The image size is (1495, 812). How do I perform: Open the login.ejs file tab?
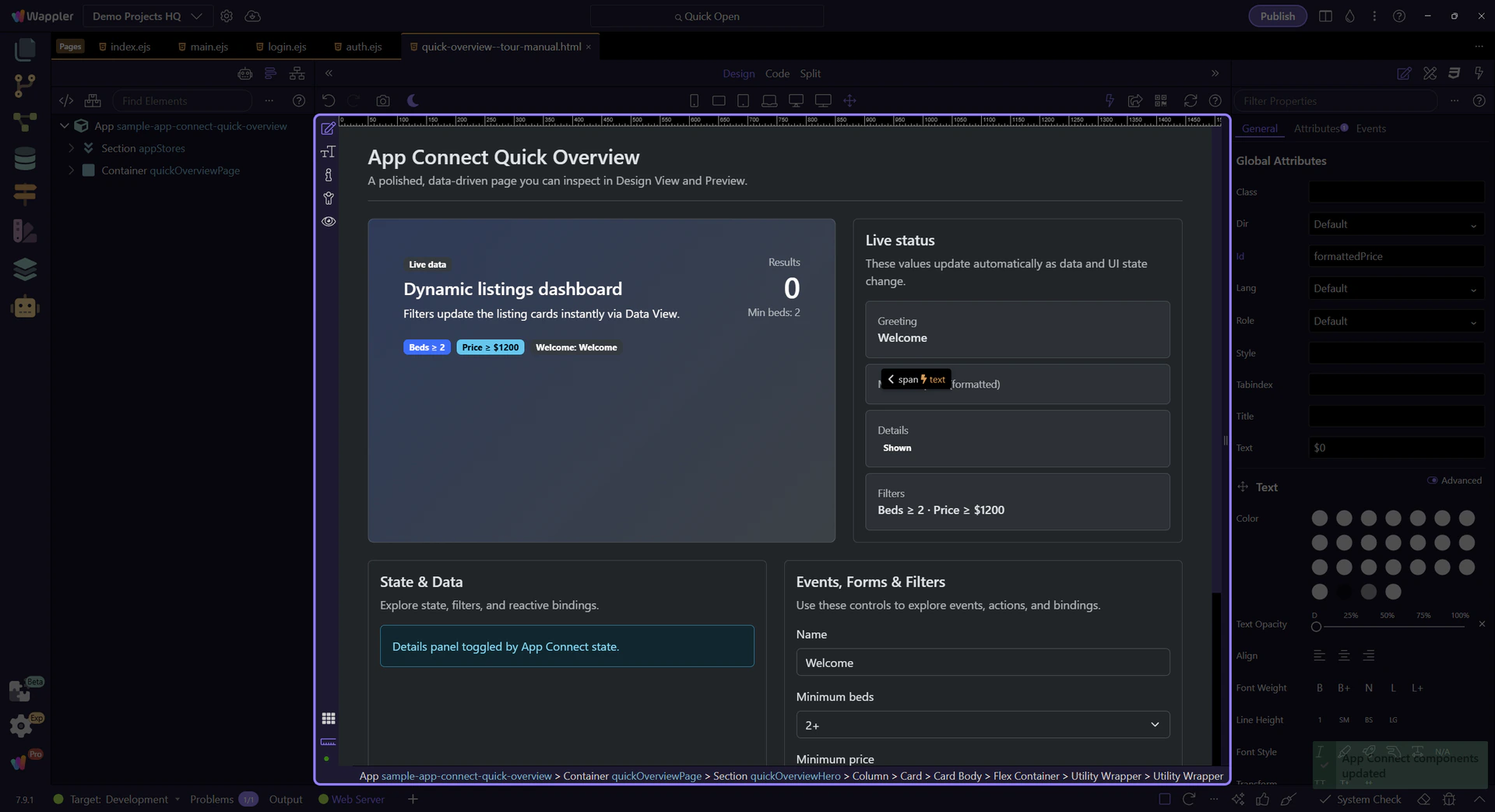tap(286, 47)
